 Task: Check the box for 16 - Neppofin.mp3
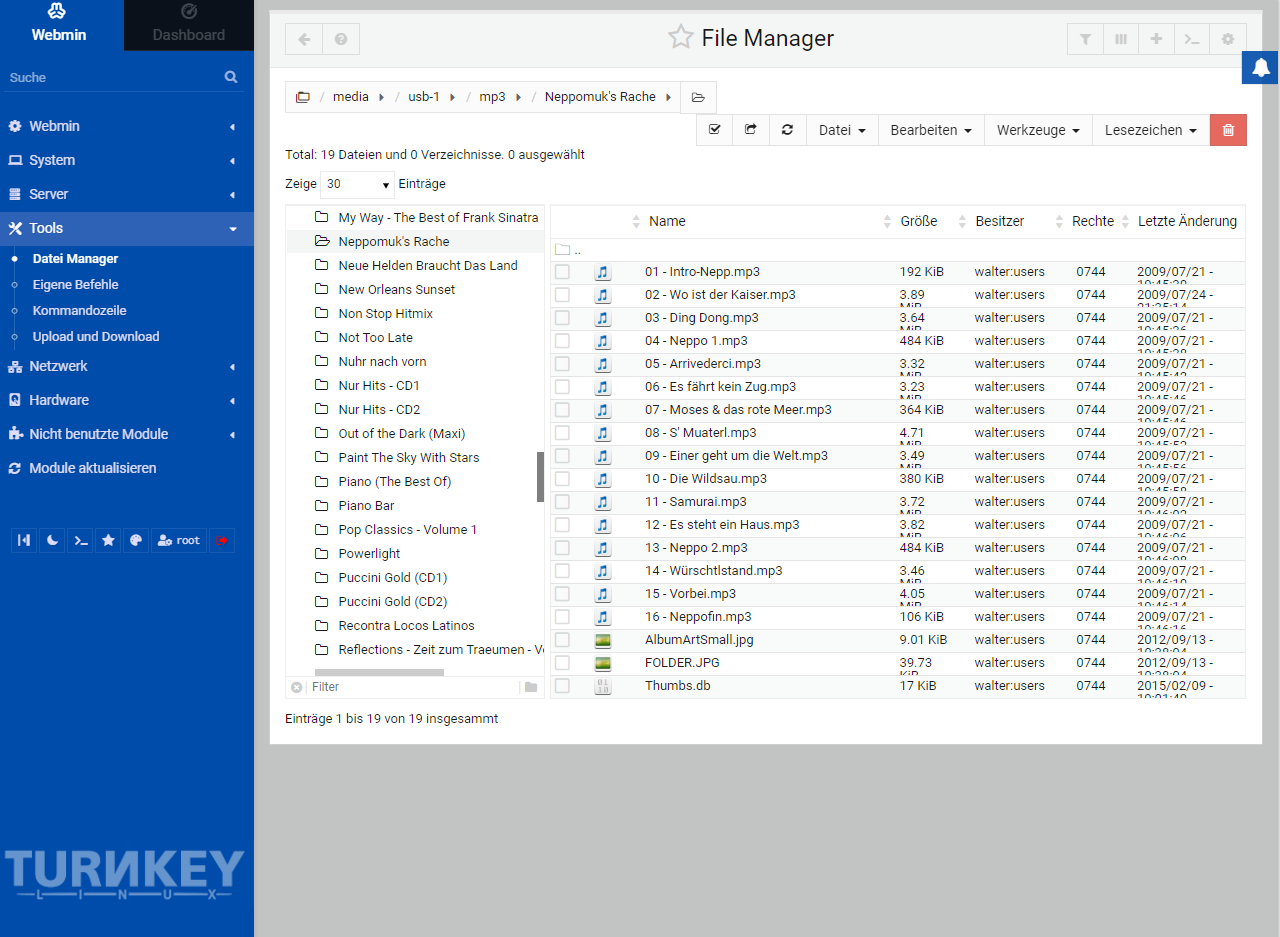point(562,617)
